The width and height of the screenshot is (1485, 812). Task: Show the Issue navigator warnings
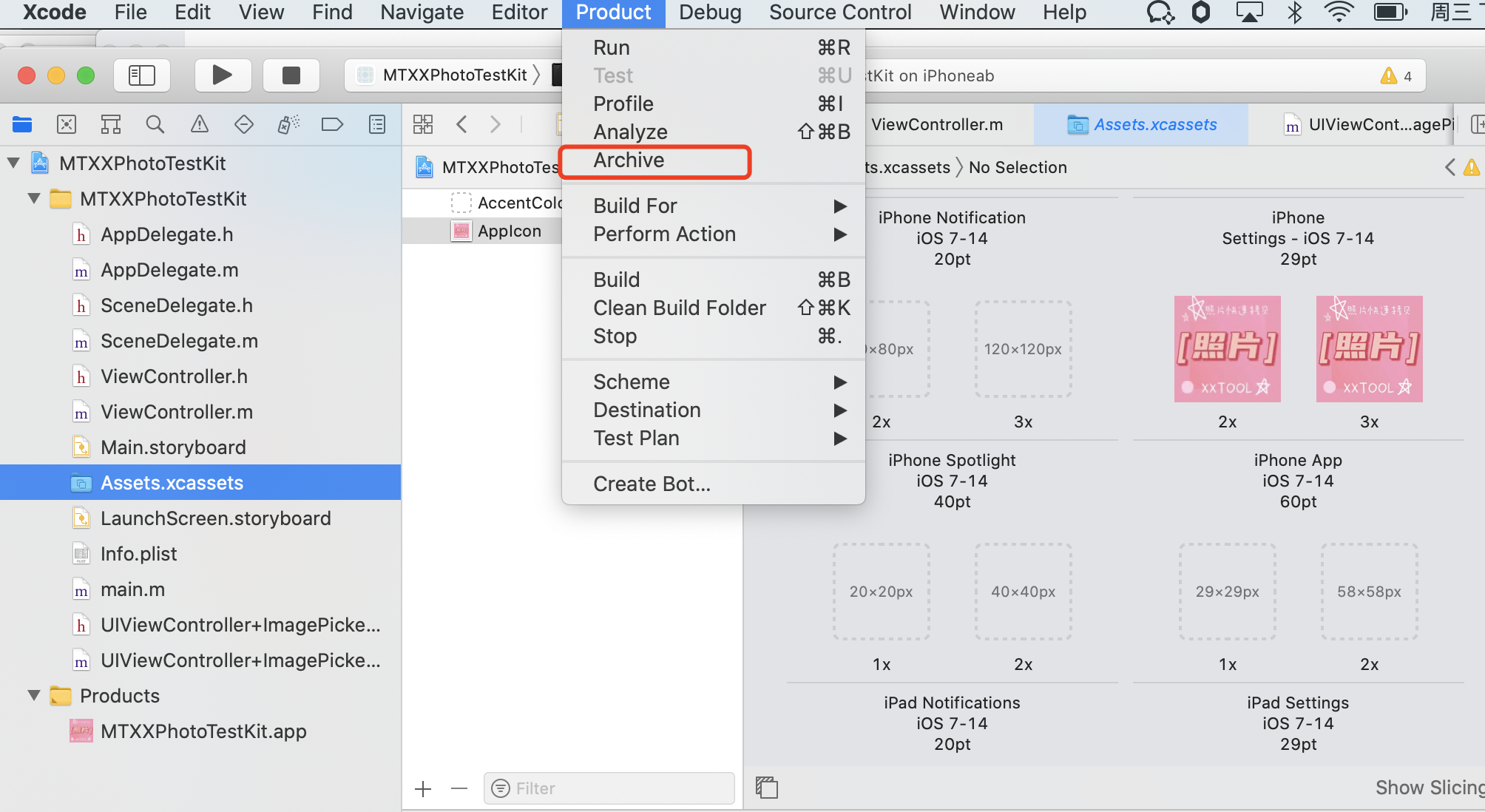pos(200,124)
